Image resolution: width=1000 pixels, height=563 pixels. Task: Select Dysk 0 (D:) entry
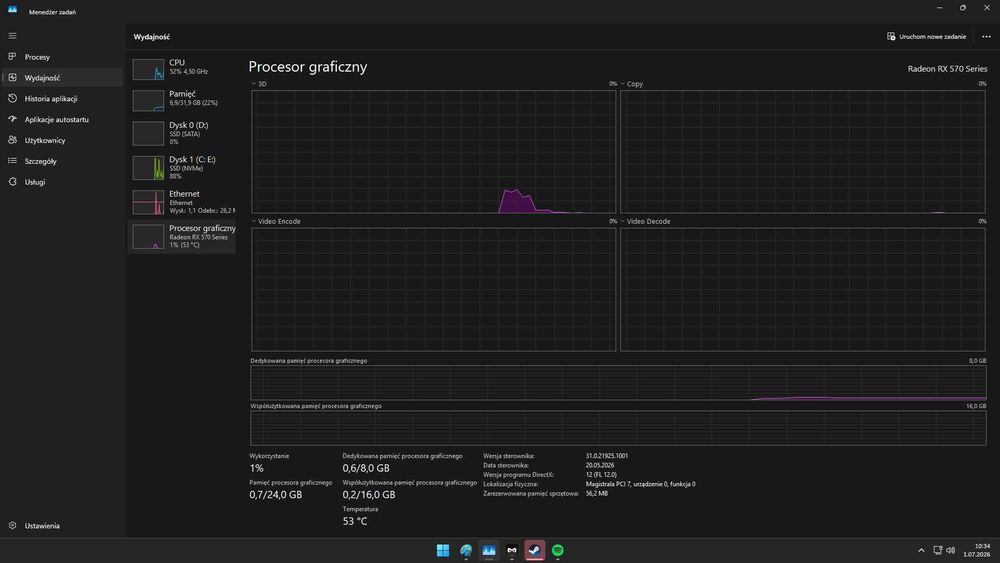[182, 133]
